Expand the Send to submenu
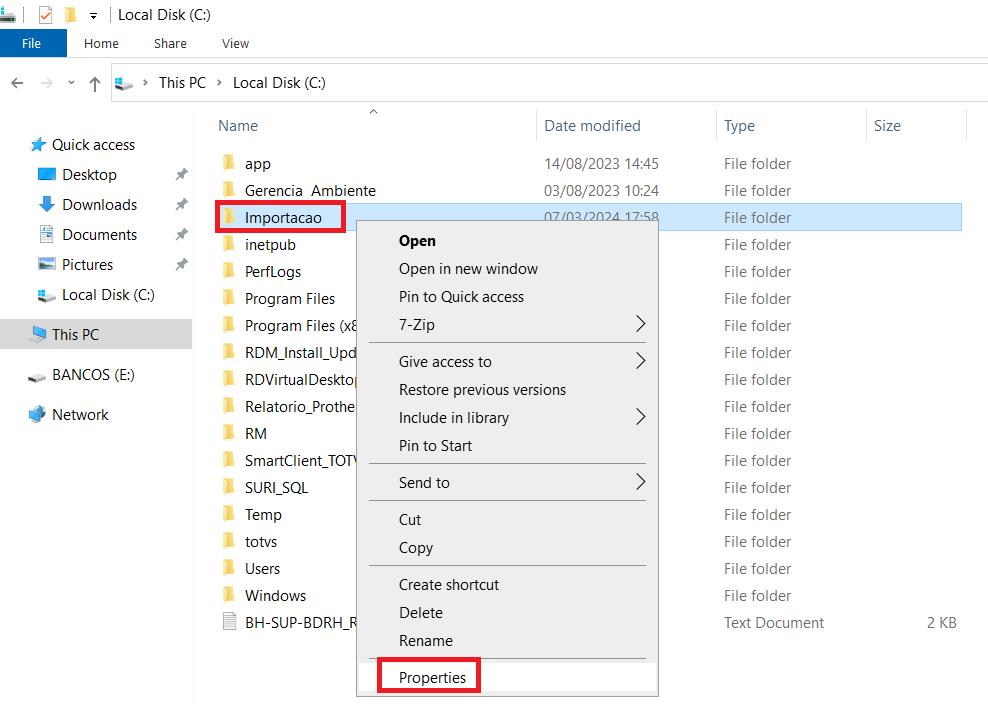 click(x=640, y=482)
